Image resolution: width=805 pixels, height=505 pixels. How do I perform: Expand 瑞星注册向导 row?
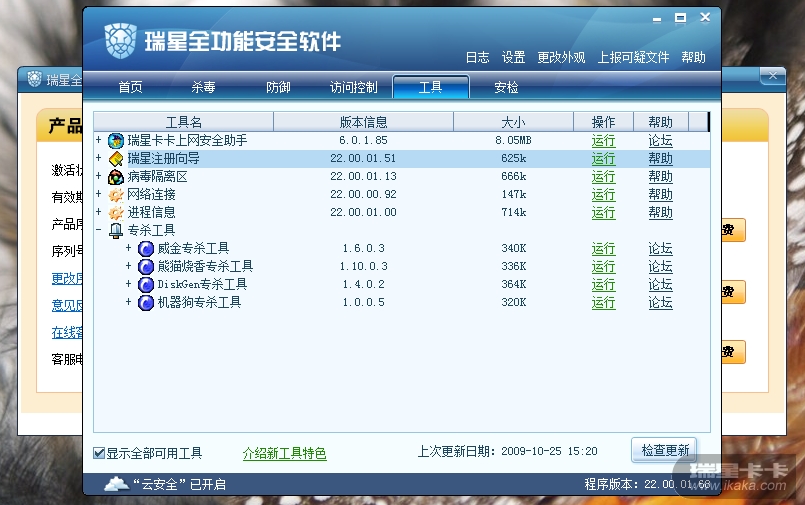tap(99, 157)
